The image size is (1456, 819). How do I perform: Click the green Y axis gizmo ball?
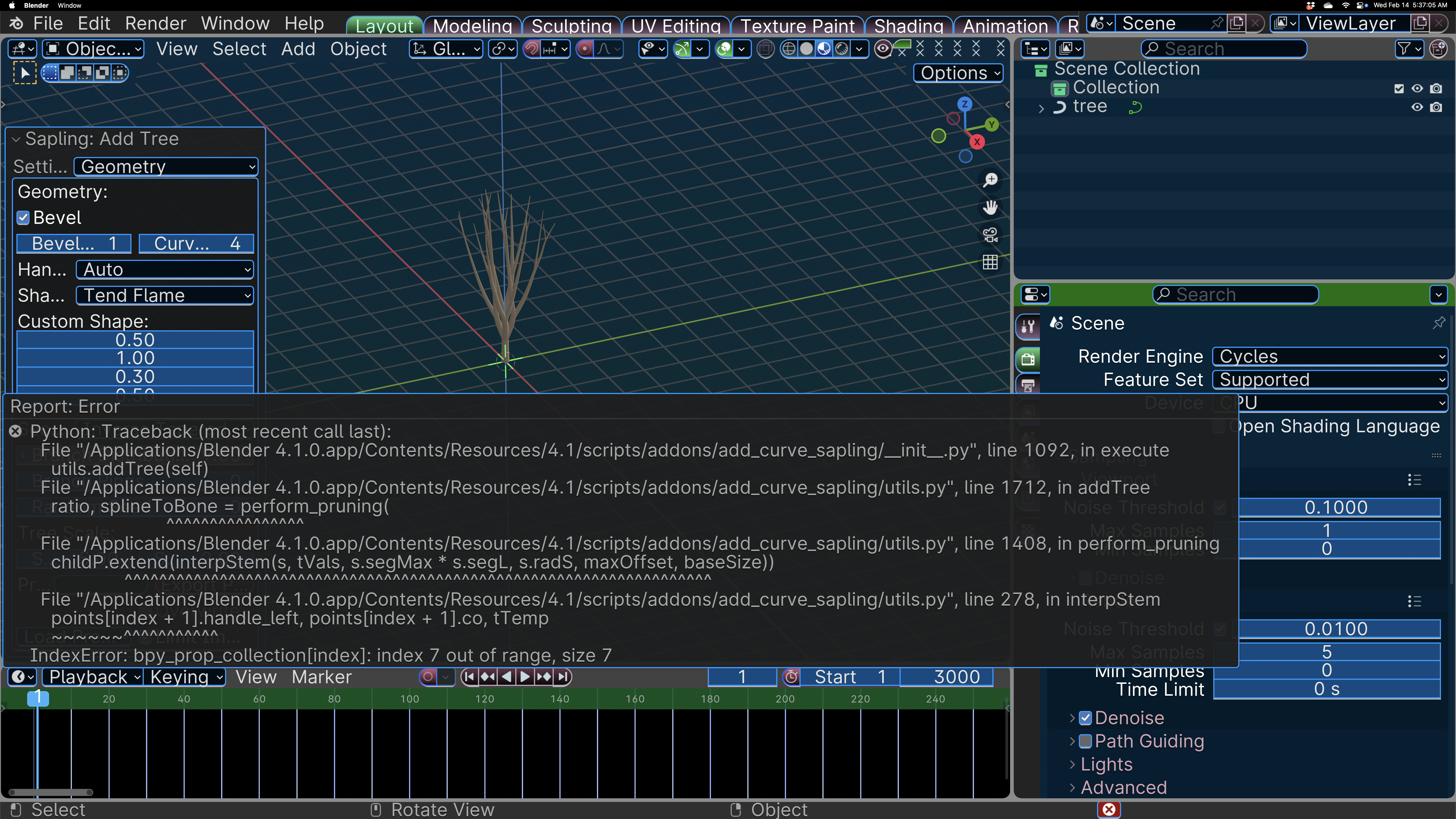point(991,124)
